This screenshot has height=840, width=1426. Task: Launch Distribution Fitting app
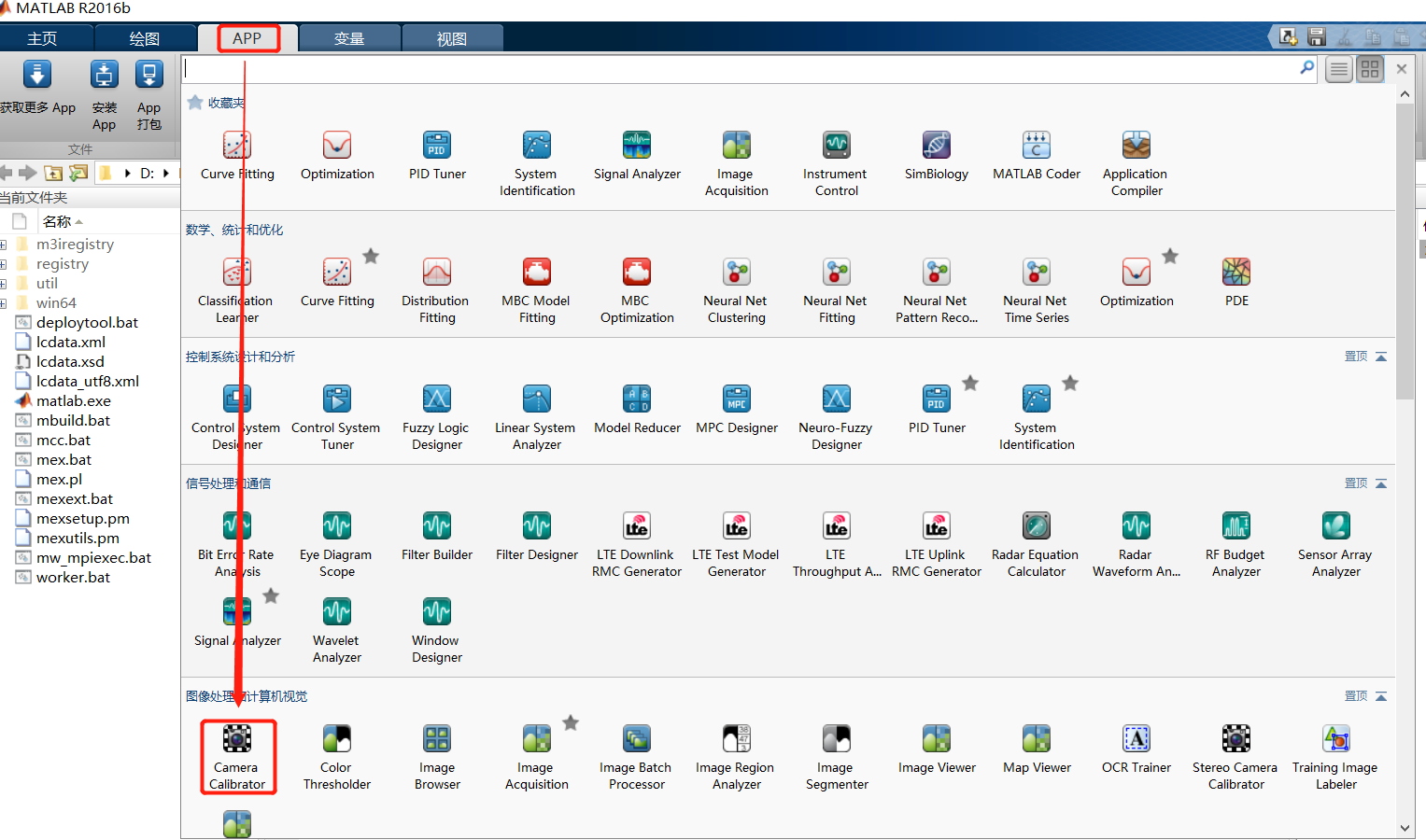pyautogui.click(x=436, y=291)
